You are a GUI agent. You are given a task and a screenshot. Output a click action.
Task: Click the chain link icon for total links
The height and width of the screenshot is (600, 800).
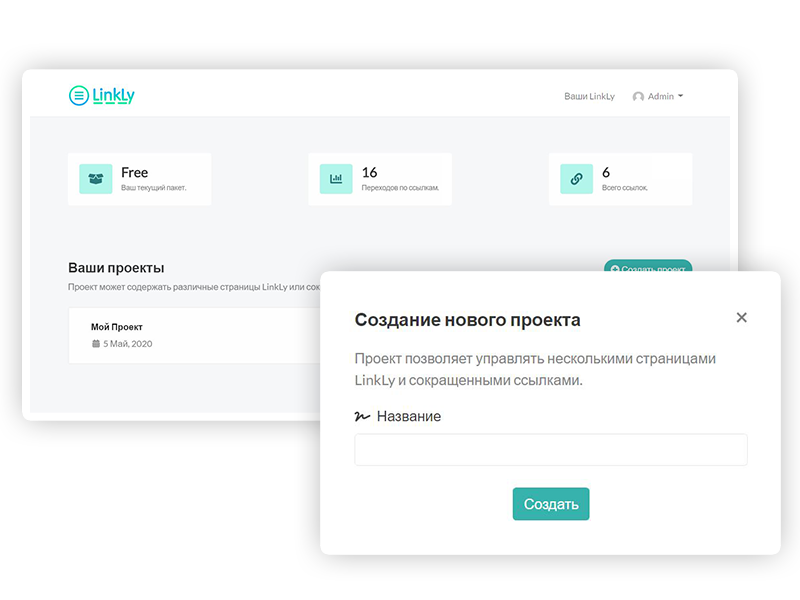(576, 179)
